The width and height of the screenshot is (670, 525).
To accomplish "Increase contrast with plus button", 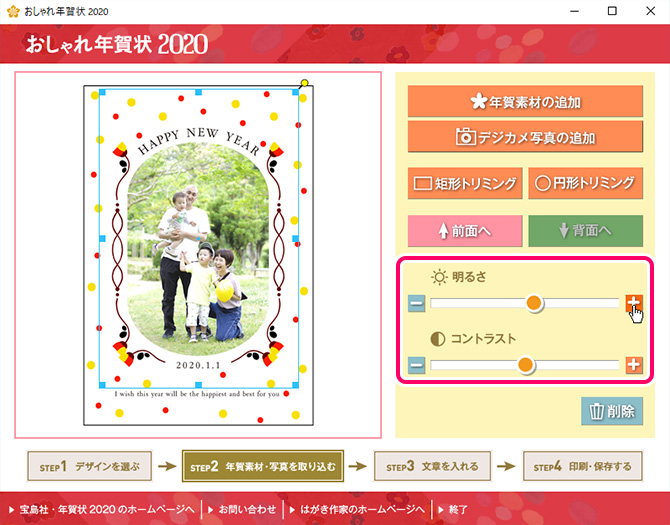I will coord(634,365).
